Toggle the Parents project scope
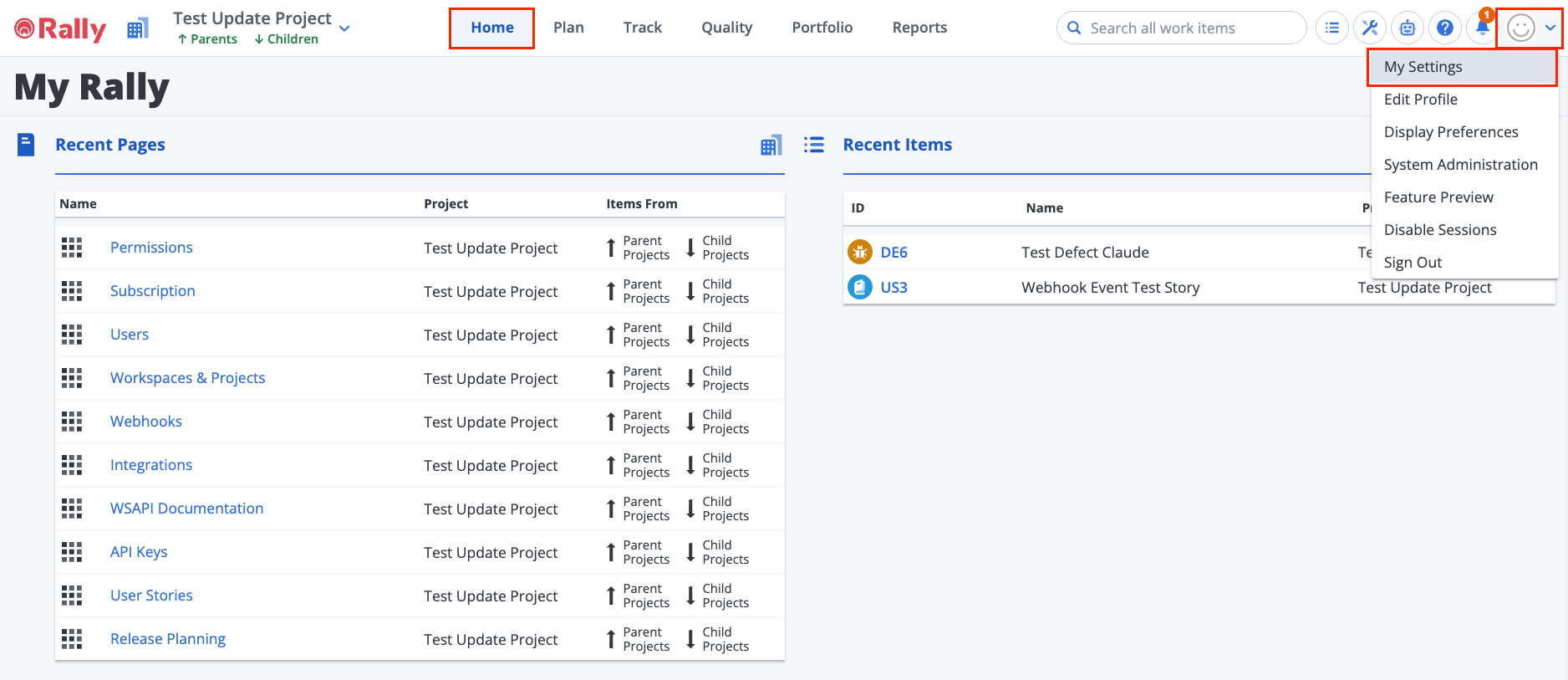 pyautogui.click(x=207, y=39)
